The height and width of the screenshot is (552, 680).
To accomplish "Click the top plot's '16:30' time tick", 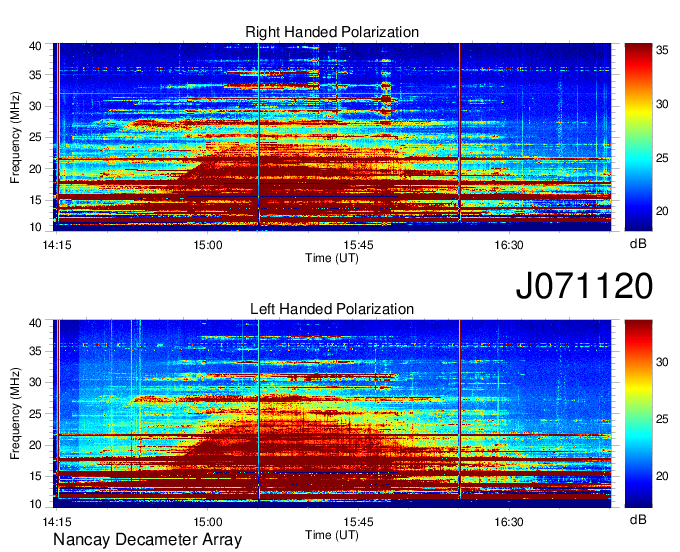I will point(509,245).
